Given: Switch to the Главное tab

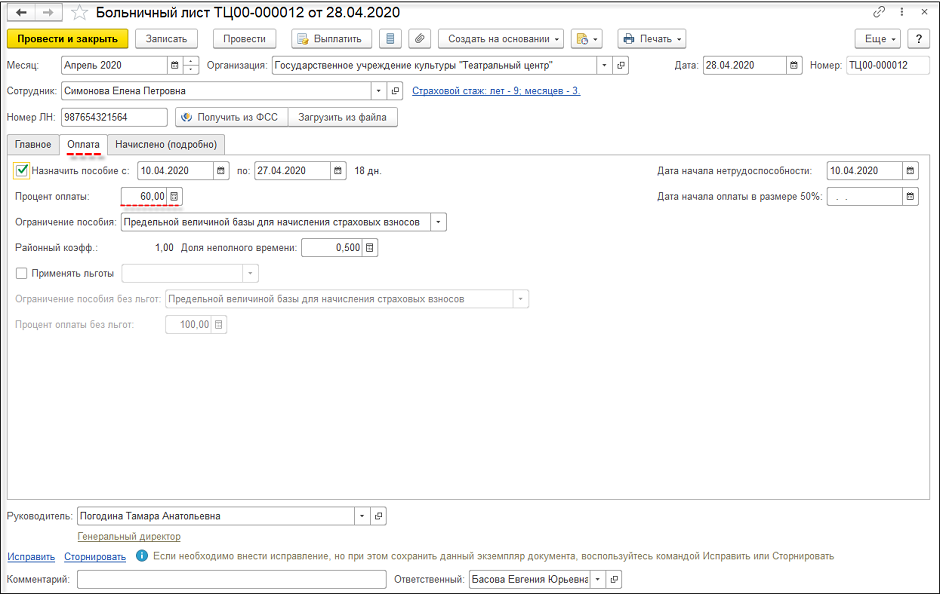Looking at the screenshot, I should click(33, 144).
